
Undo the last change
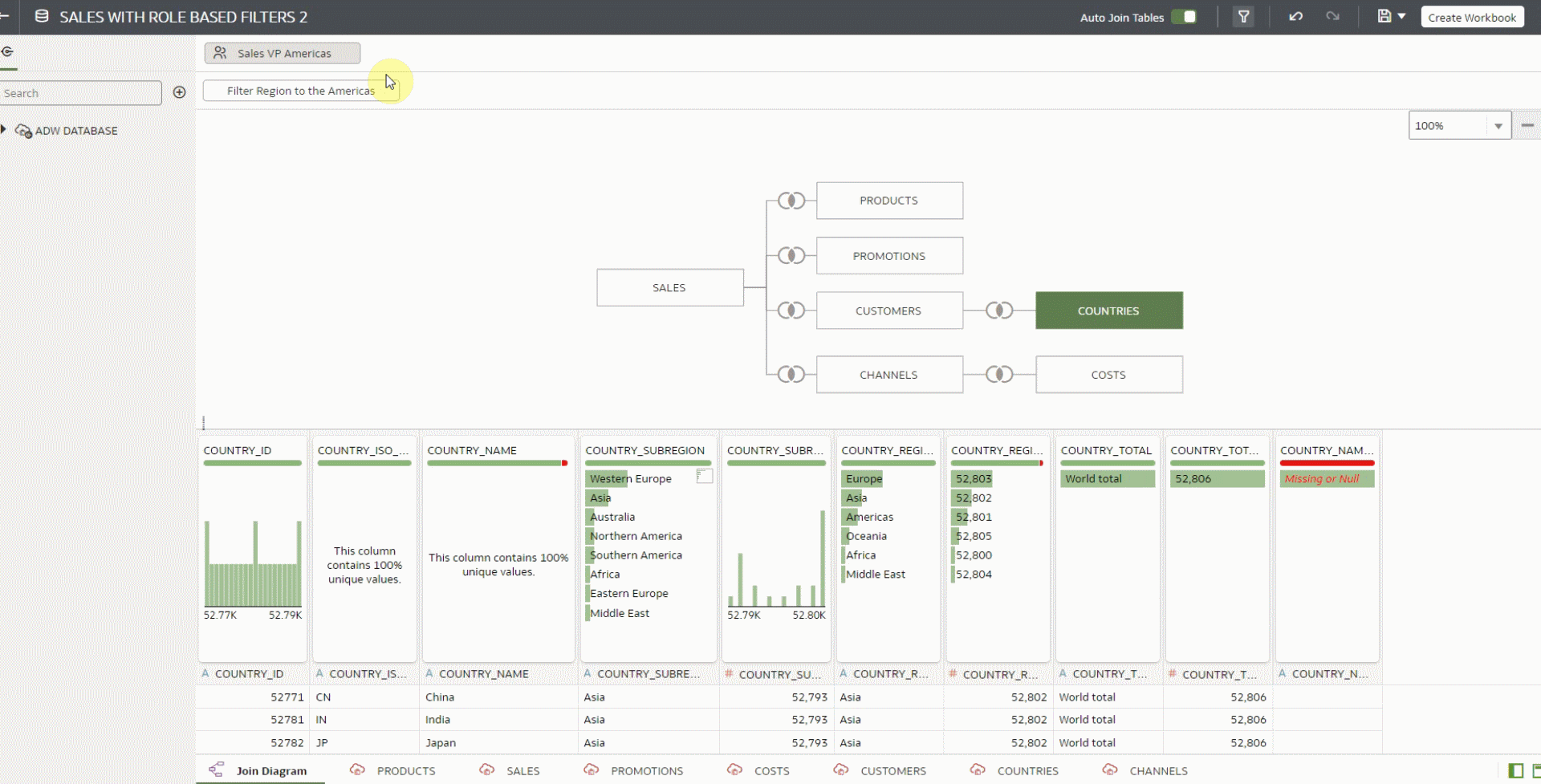[1295, 17]
